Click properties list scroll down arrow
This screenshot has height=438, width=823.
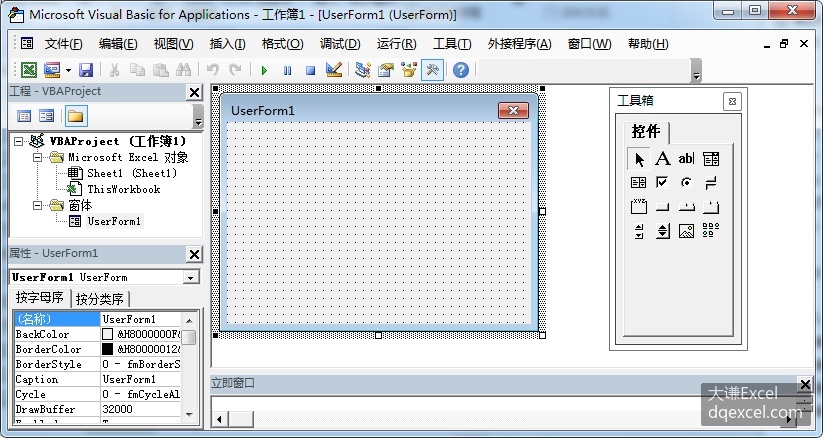click(189, 414)
